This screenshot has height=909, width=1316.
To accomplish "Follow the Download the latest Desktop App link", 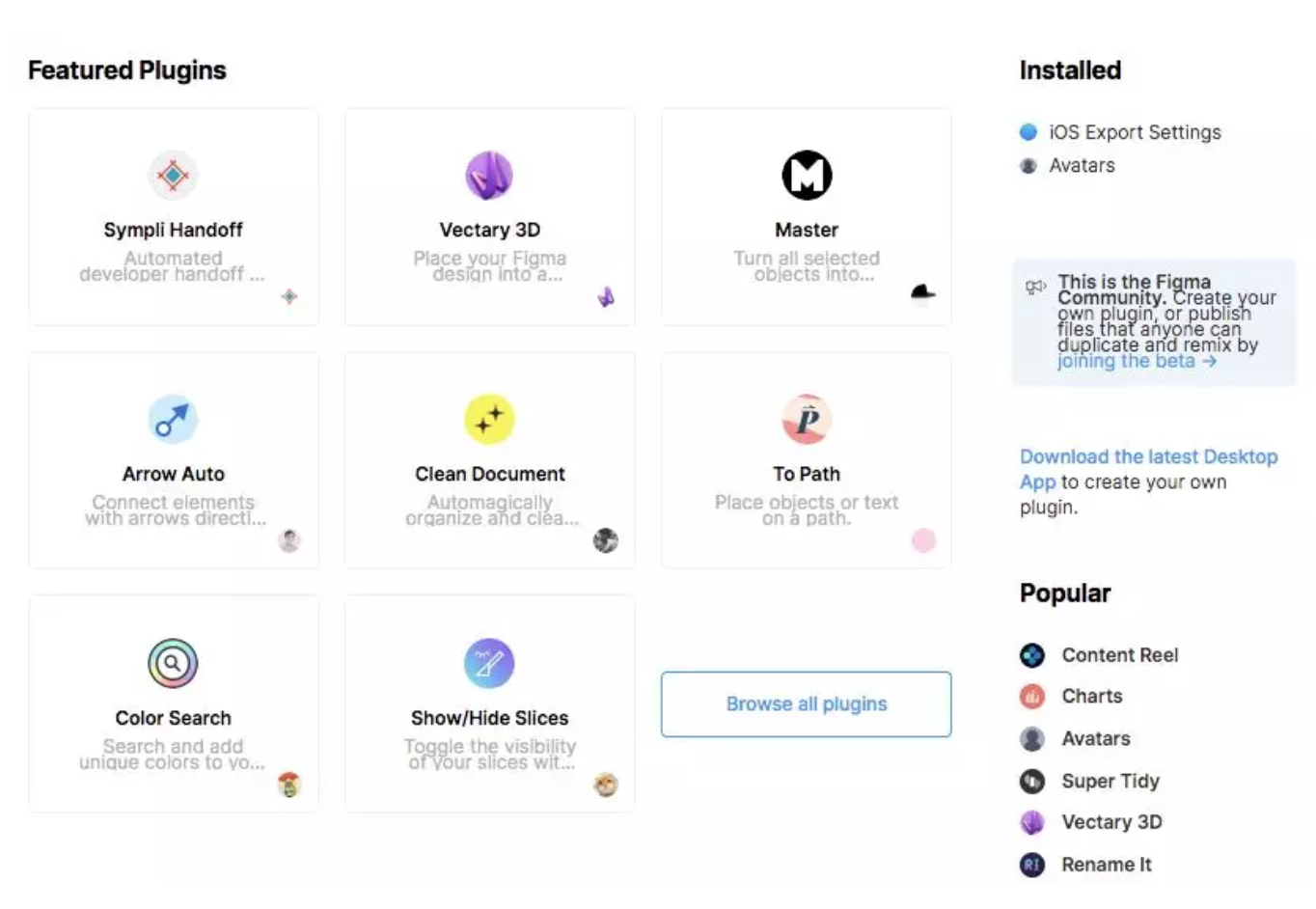I will (x=1148, y=457).
